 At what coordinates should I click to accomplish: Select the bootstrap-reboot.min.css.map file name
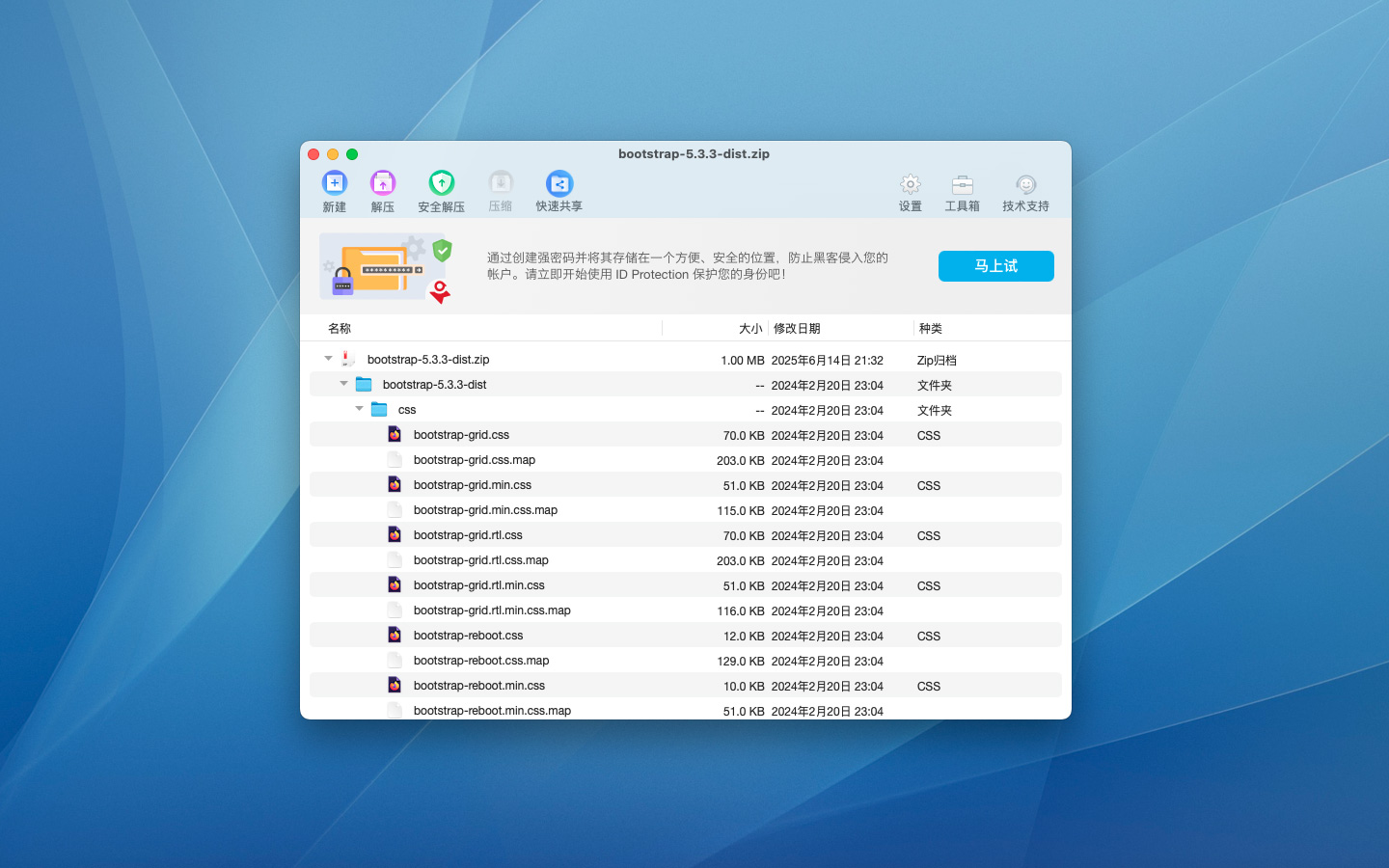[492, 711]
